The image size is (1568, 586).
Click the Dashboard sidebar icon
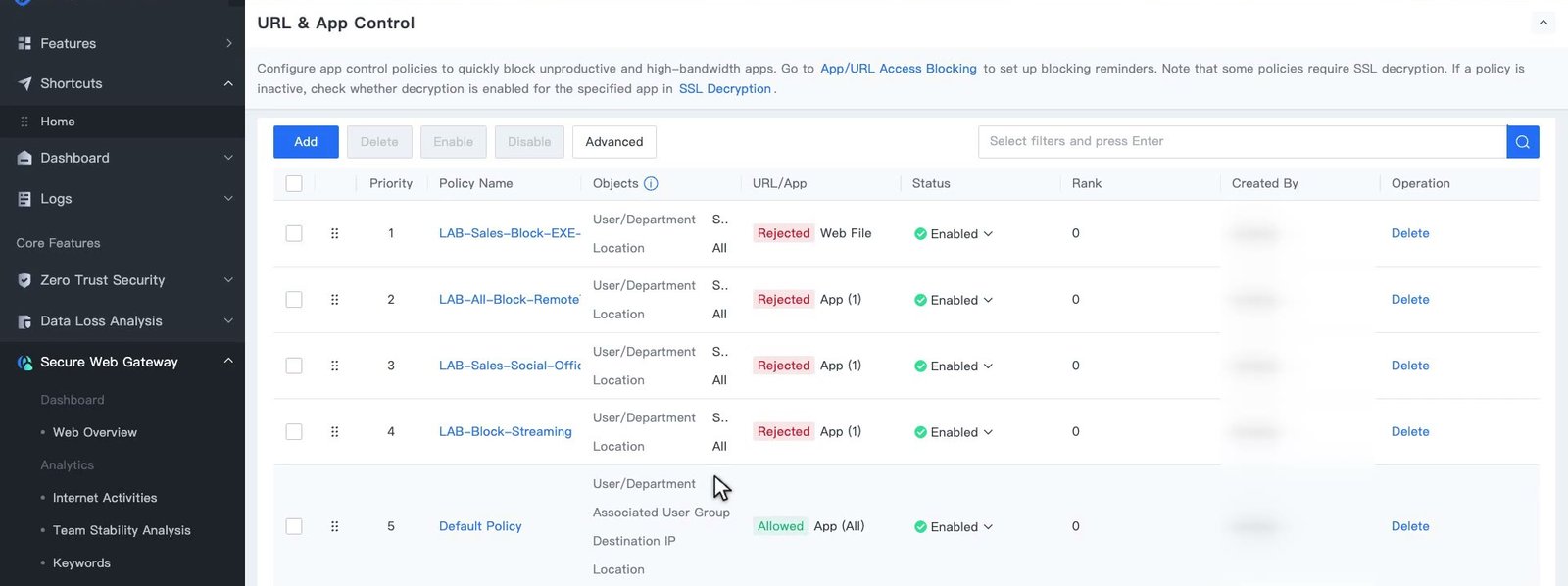point(24,159)
